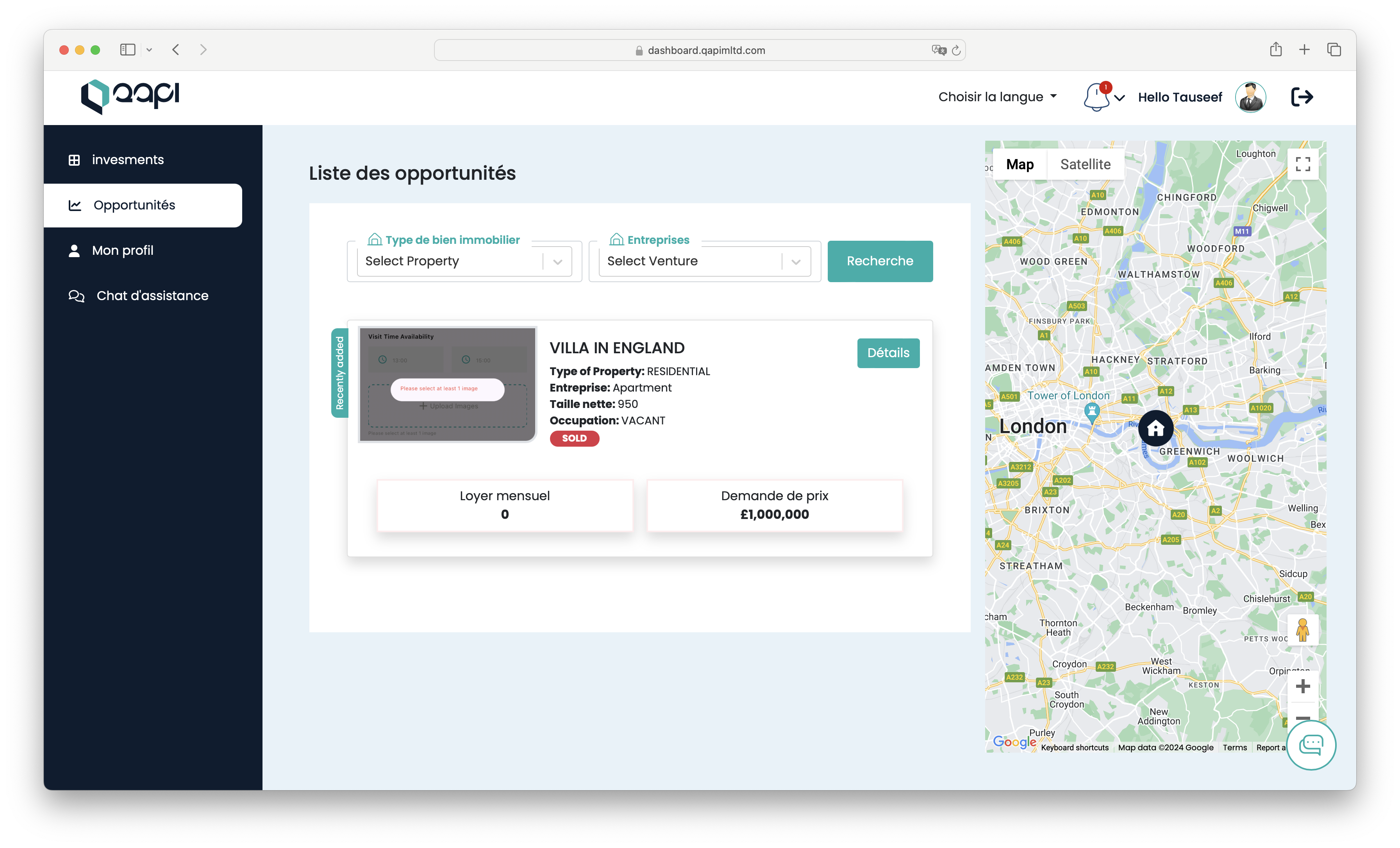This screenshot has height=848, width=1400.
Task: Zoom in on the map
Action: [x=1302, y=686]
